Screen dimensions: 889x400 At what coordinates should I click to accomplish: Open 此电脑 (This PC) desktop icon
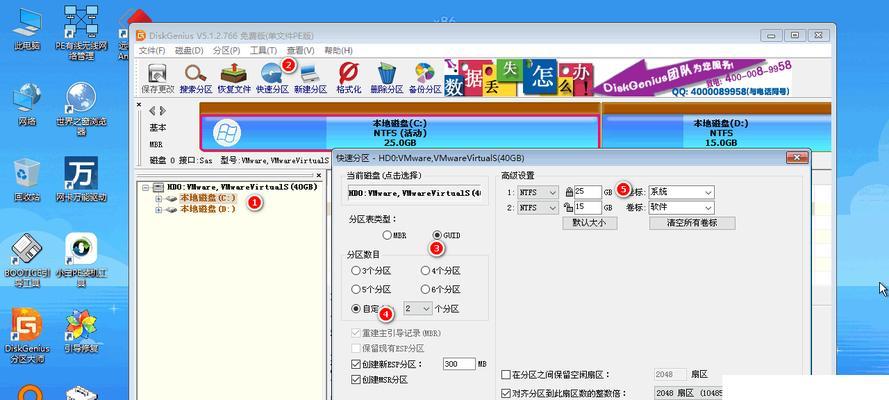pyautogui.click(x=27, y=31)
